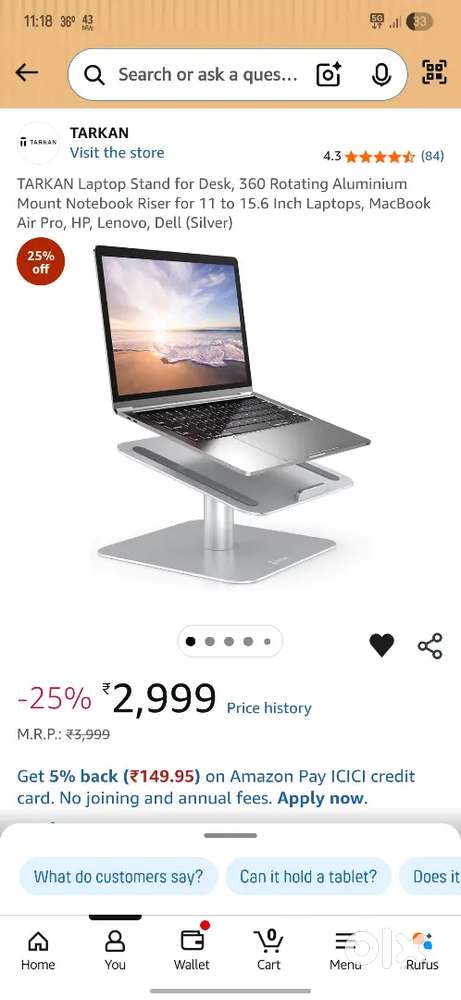Select 'What do customers say?' chip
This screenshot has width=461, height=1000.
[119, 876]
